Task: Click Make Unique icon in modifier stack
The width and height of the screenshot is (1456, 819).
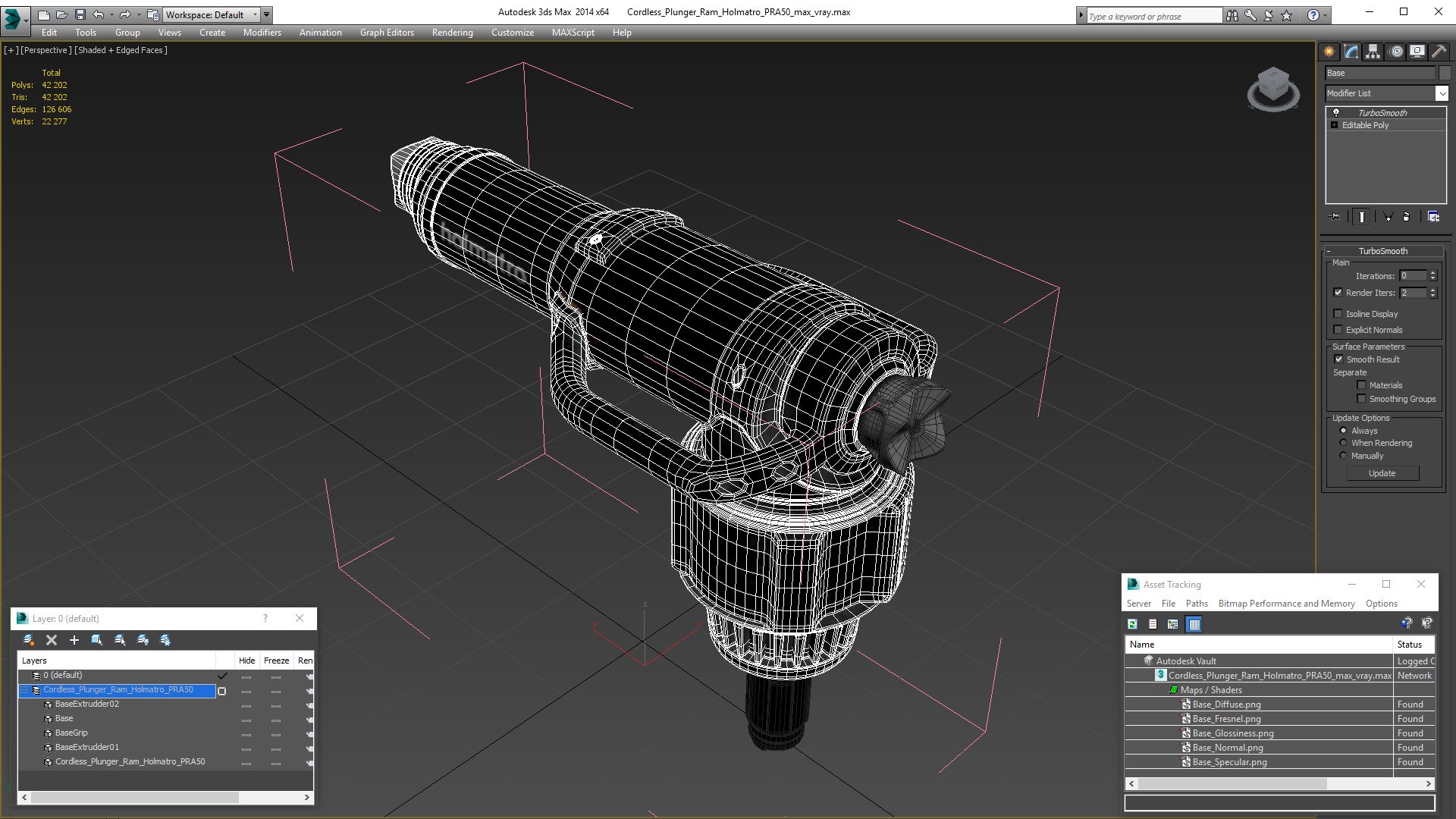Action: pos(1389,217)
